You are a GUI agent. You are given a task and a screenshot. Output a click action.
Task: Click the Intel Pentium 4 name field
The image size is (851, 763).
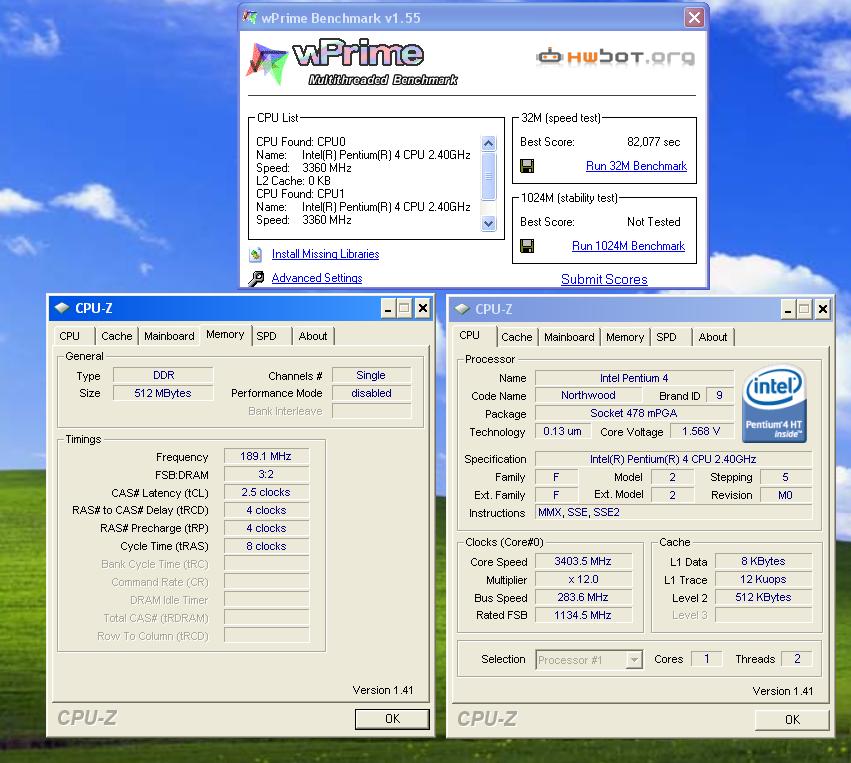(x=634, y=378)
